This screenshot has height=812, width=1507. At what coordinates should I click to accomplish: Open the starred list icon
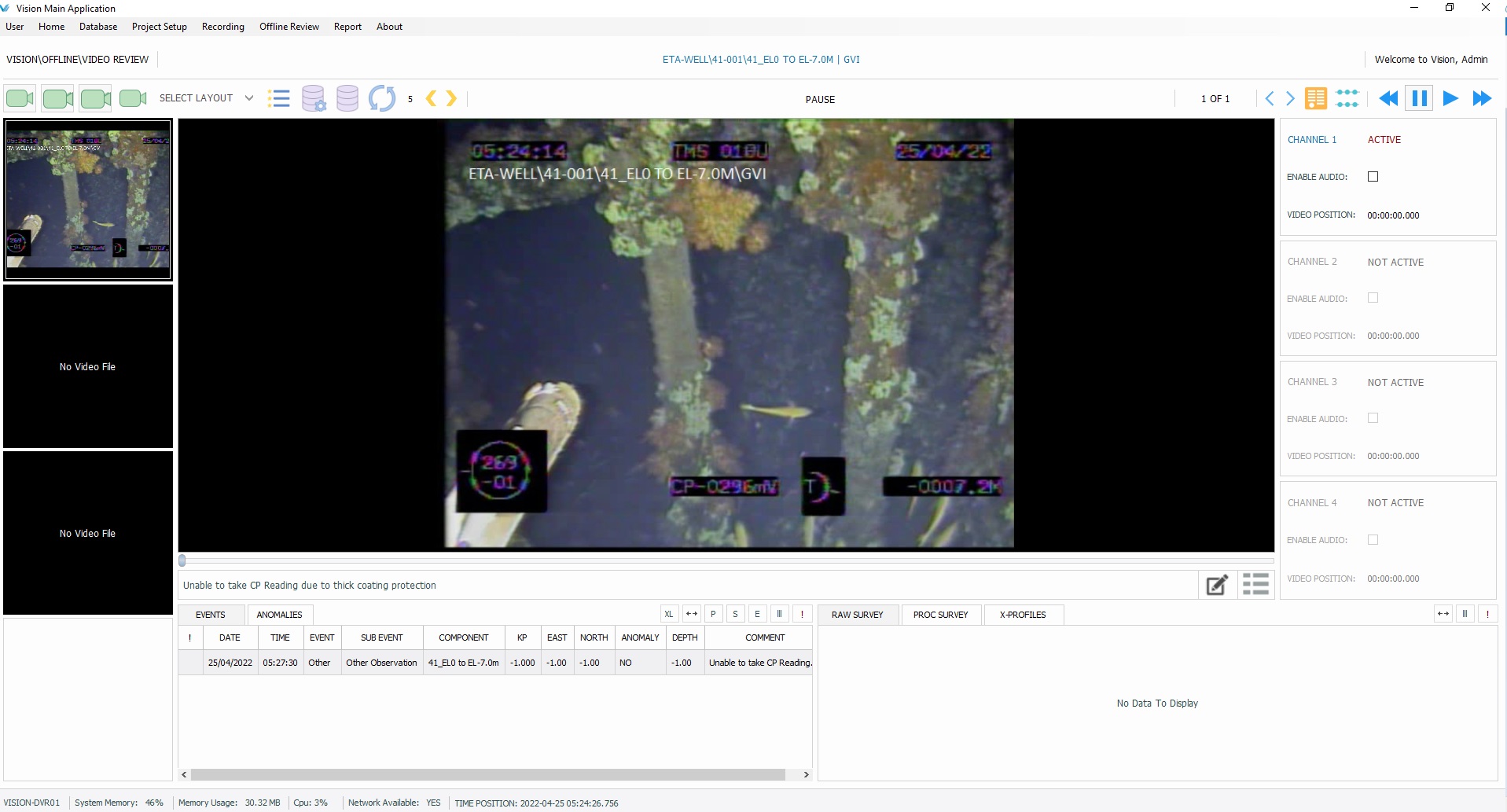(278, 98)
